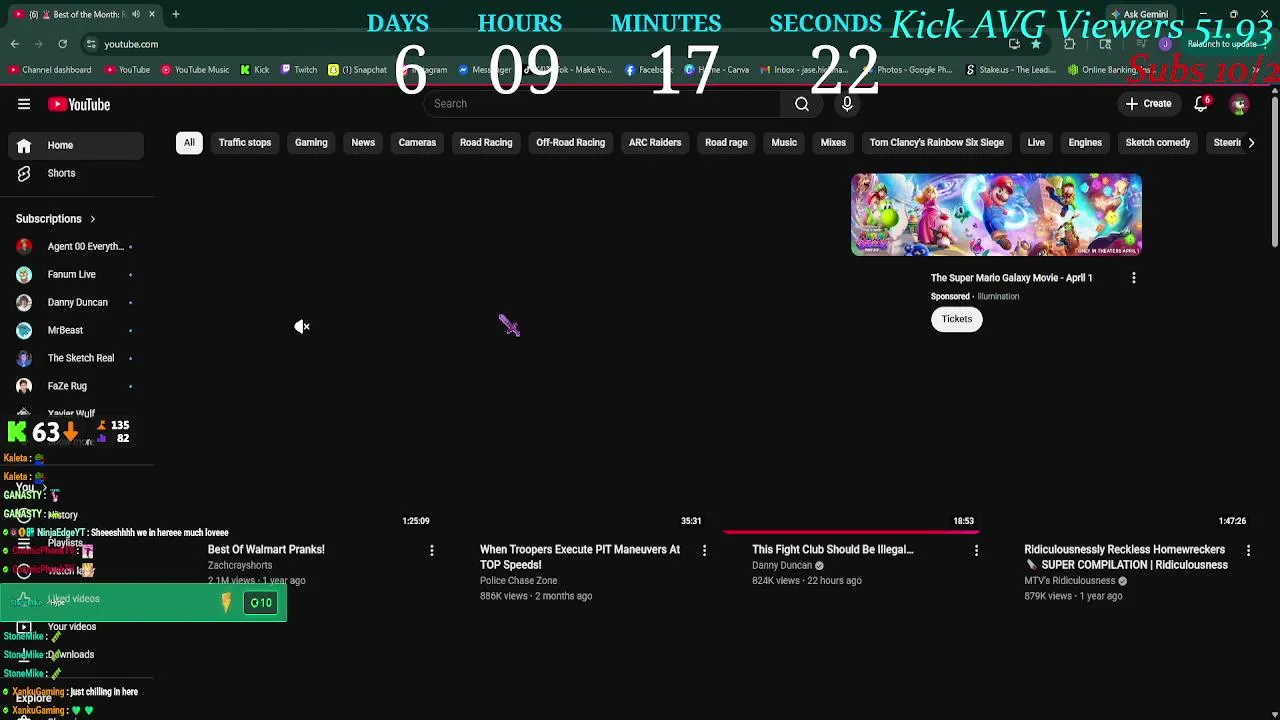Viewport: 1280px width, 720px height.
Task: Open the Kick bookmark
Action: coord(255,70)
